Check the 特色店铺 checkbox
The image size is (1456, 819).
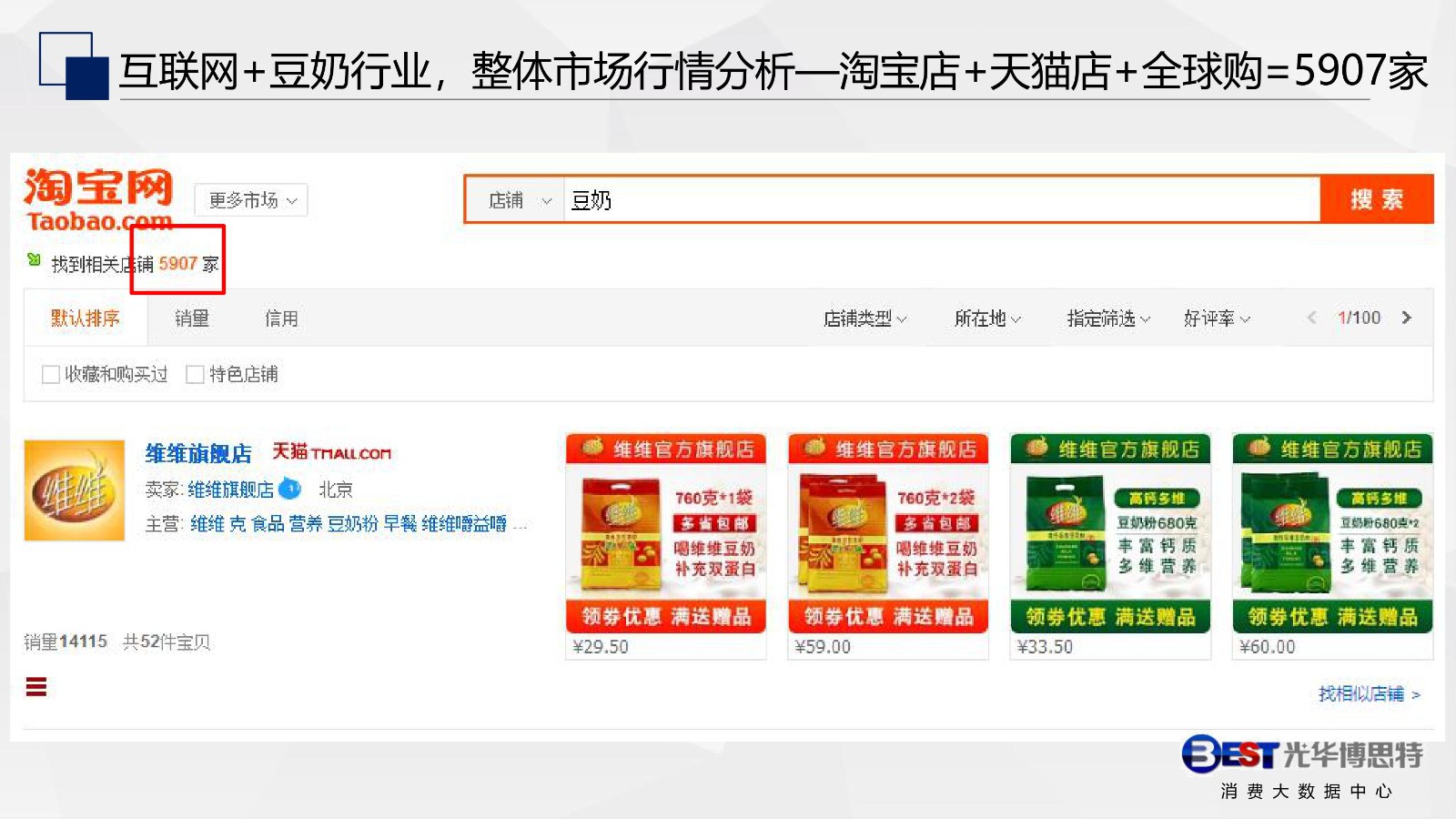point(195,374)
